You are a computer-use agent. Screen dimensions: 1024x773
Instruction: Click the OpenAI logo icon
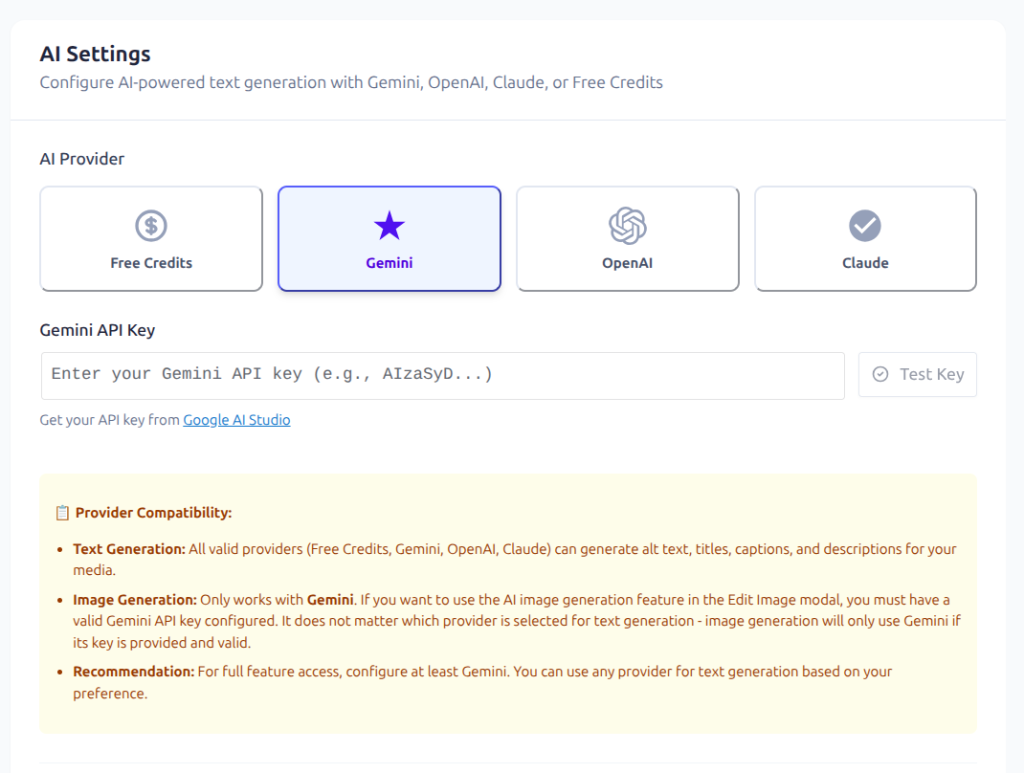(x=627, y=224)
